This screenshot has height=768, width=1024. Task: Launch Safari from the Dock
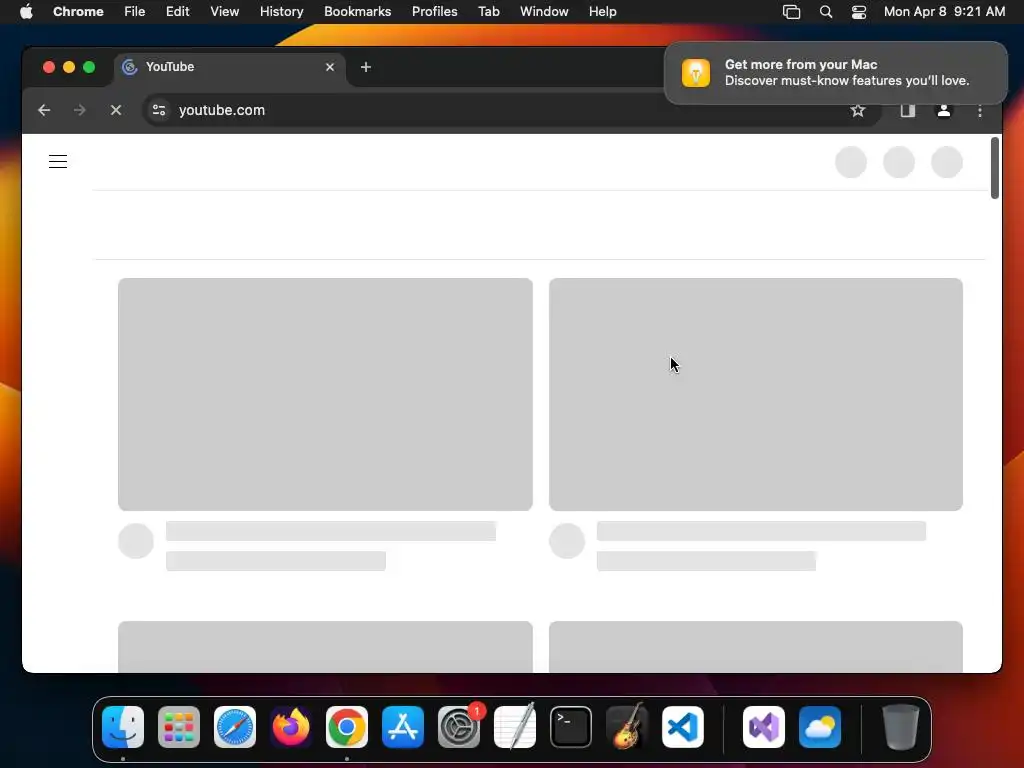click(x=235, y=727)
